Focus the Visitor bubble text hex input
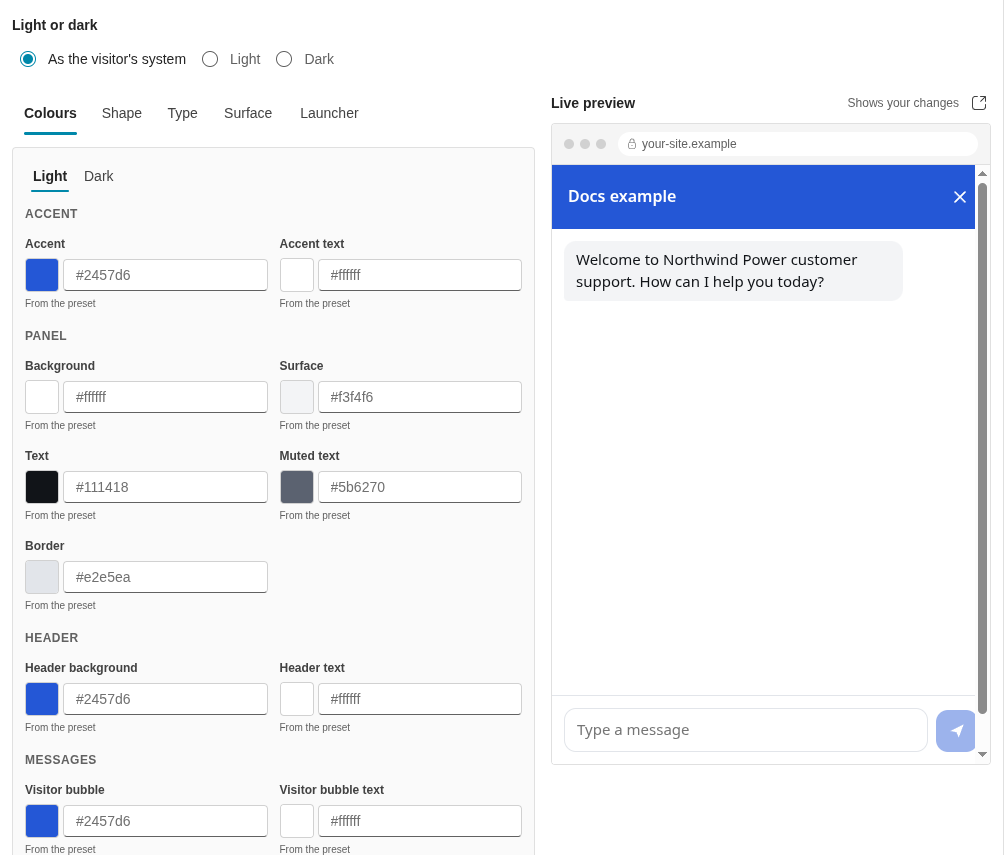The height and width of the screenshot is (855, 1004). (x=420, y=821)
